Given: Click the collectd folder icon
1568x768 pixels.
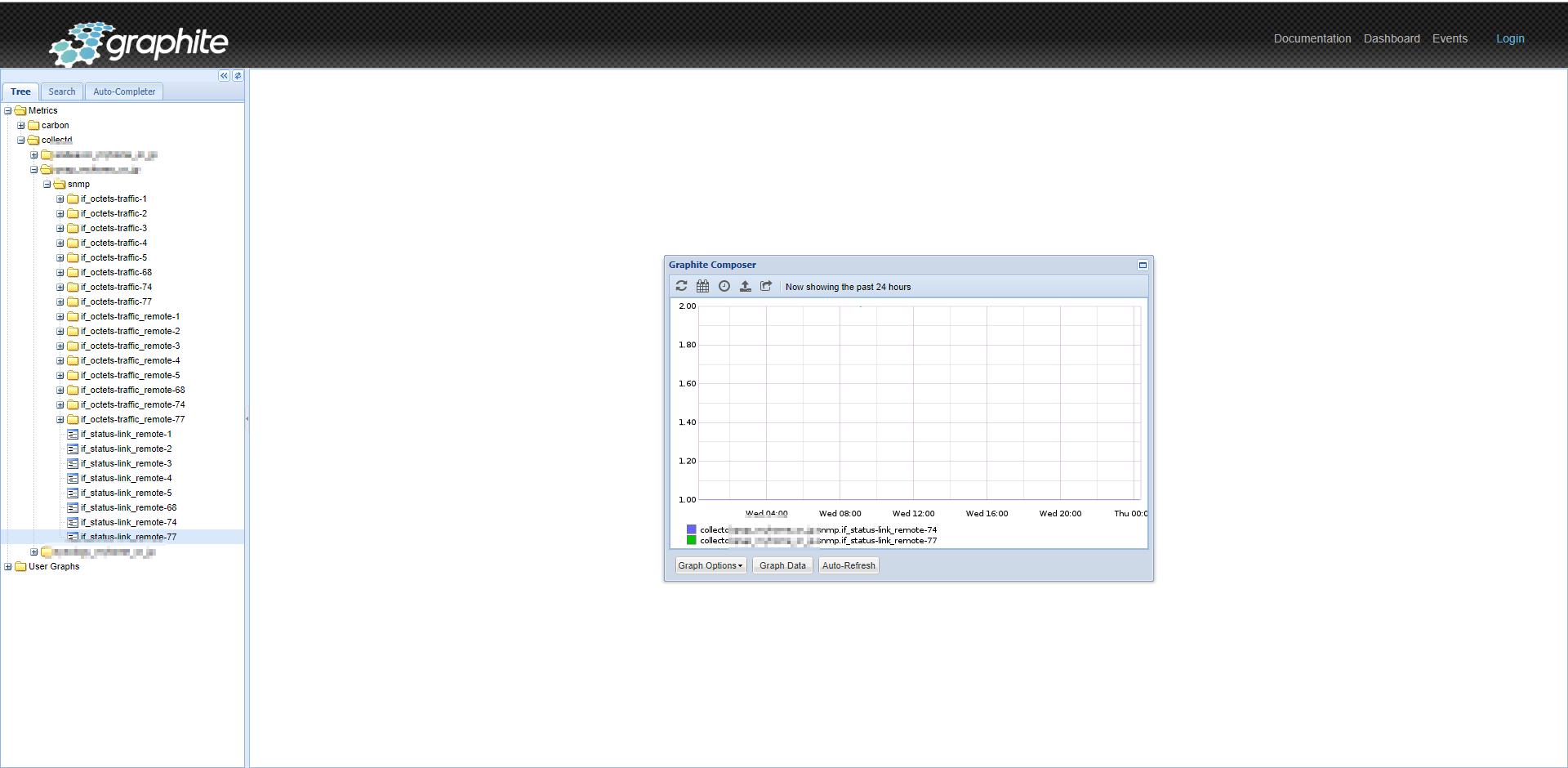Looking at the screenshot, I should pos(33,140).
